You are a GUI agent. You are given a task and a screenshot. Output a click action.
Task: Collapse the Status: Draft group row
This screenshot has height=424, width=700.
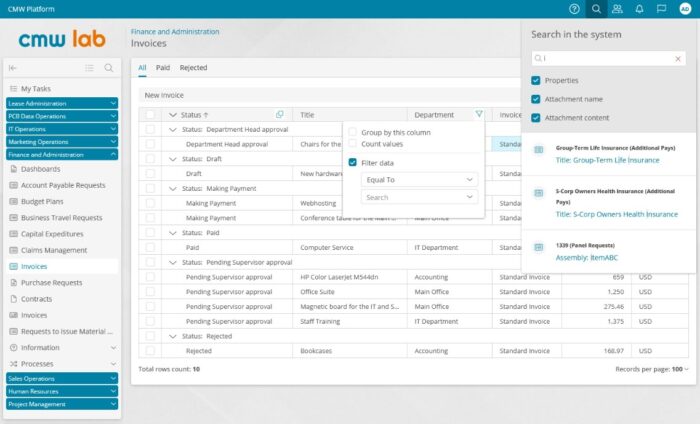click(172, 158)
